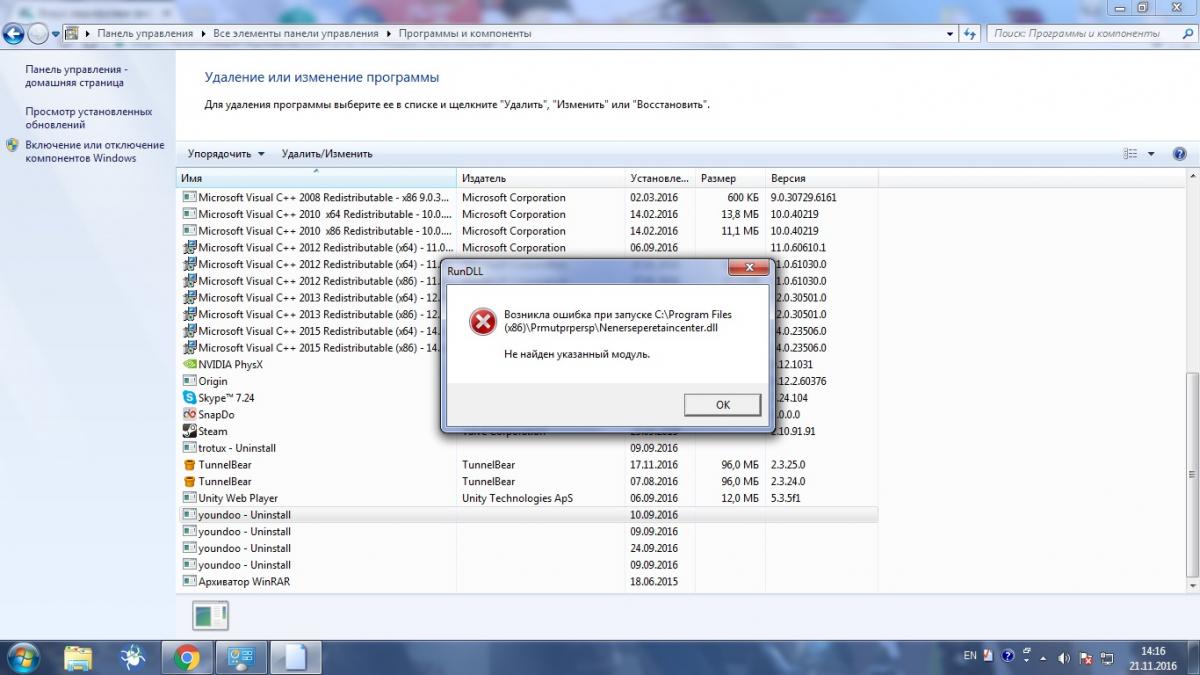Open help with the blue question icon
Image resolution: width=1200 pixels, height=675 pixels.
point(1179,154)
